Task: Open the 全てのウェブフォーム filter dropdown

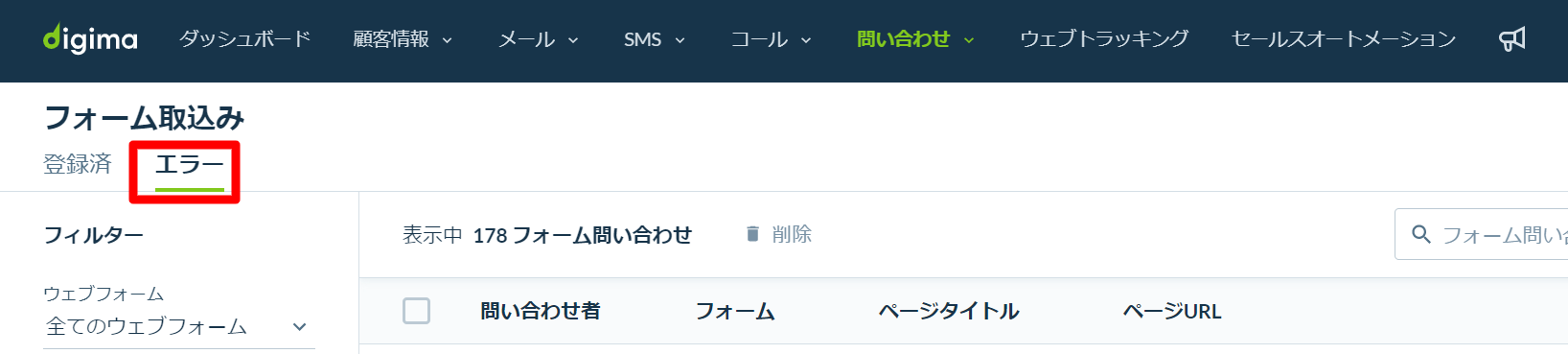Action: click(178, 326)
